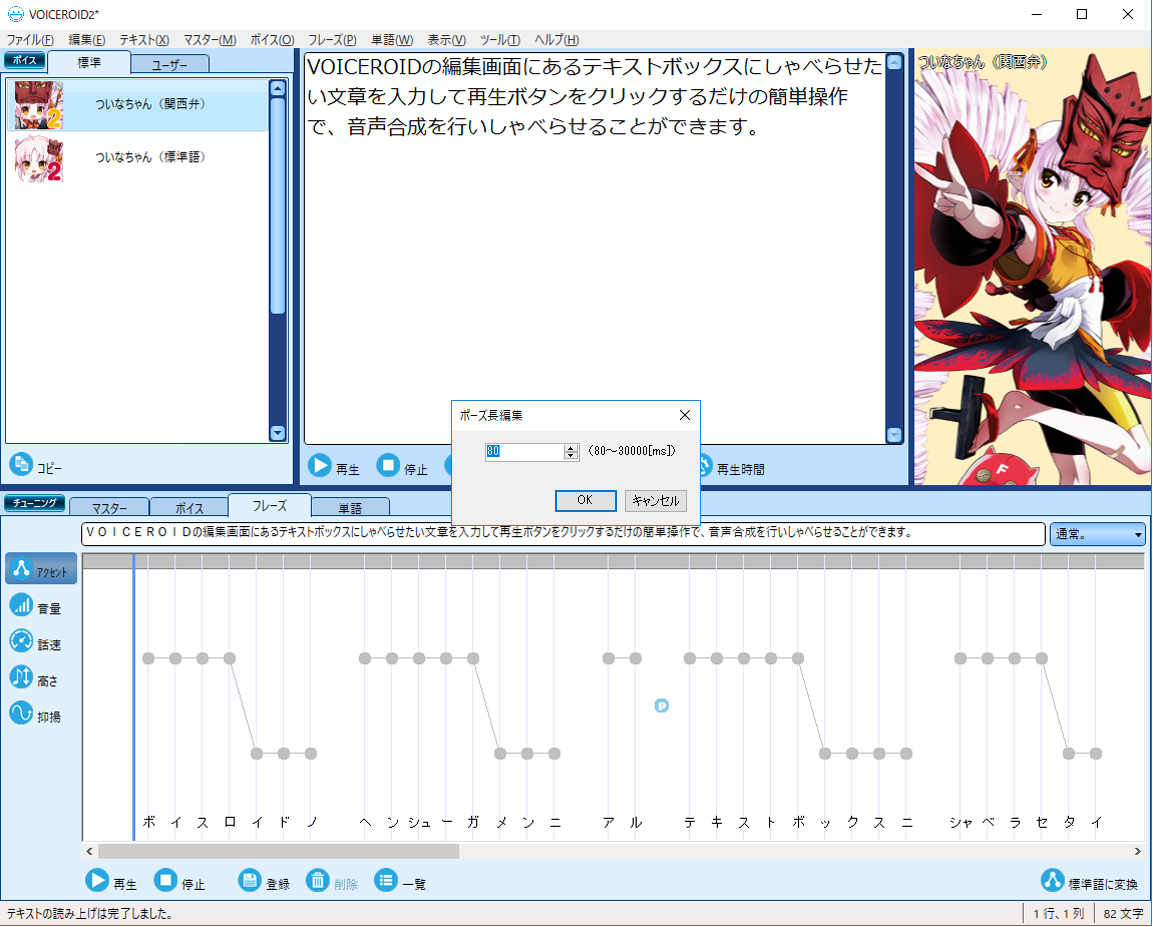Open the ツール(T) menu
This screenshot has width=1153, height=927.
[500, 40]
